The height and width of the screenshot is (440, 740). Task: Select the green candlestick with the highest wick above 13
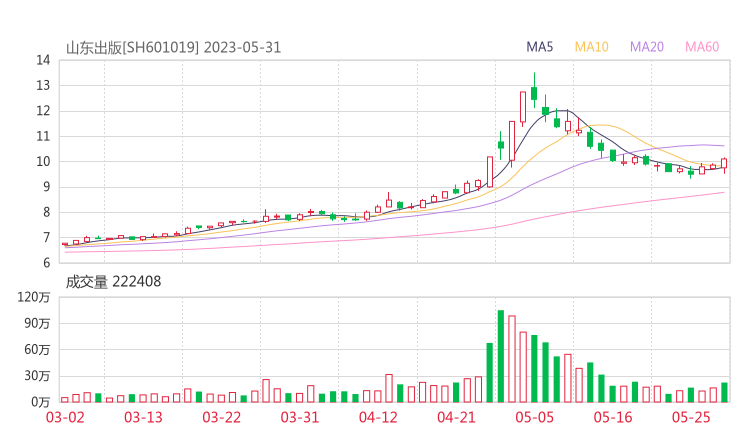pos(534,90)
